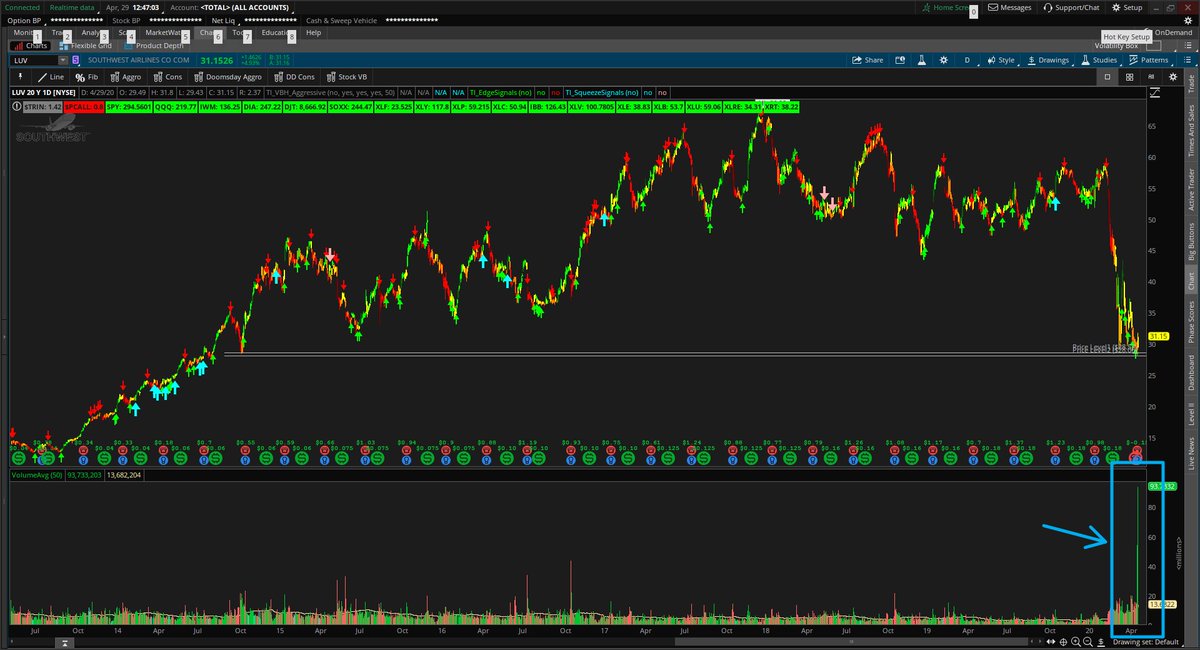Viewport: 1200px width, 650px height.
Task: Click the flask icon beside the chart gear
Action: (921, 60)
